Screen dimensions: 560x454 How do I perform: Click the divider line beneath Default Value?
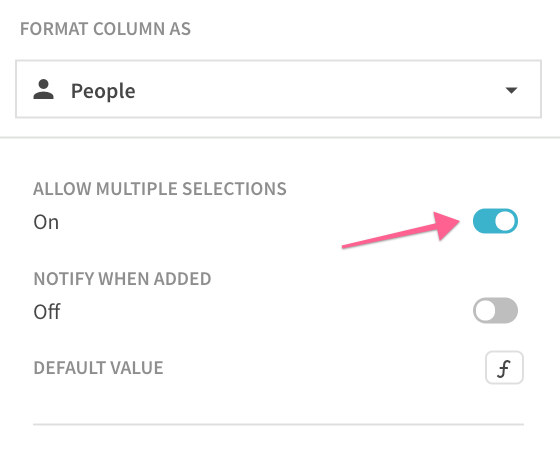[278, 424]
